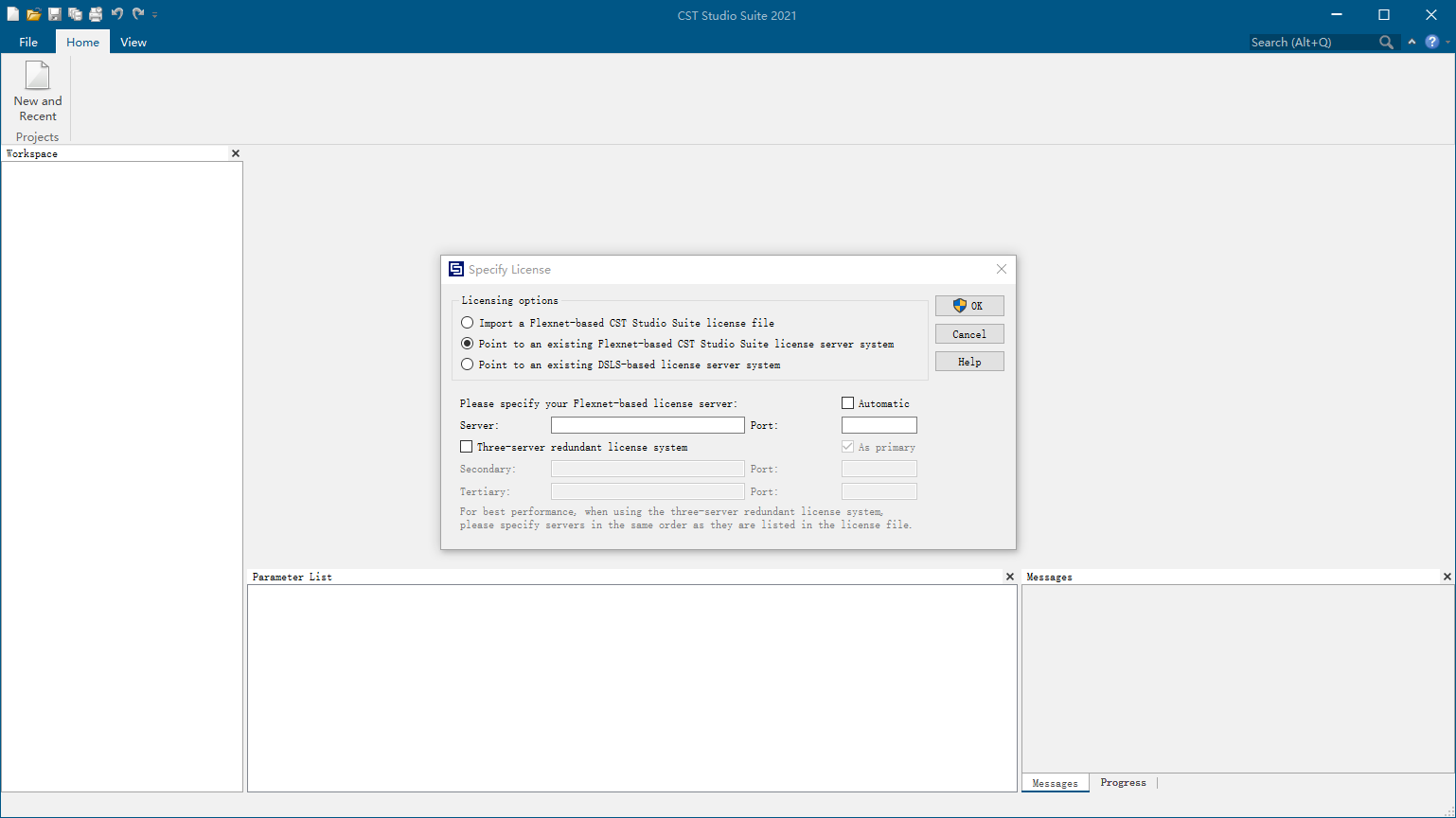
Task: Select the Messages tab at bottom
Action: (1055, 783)
